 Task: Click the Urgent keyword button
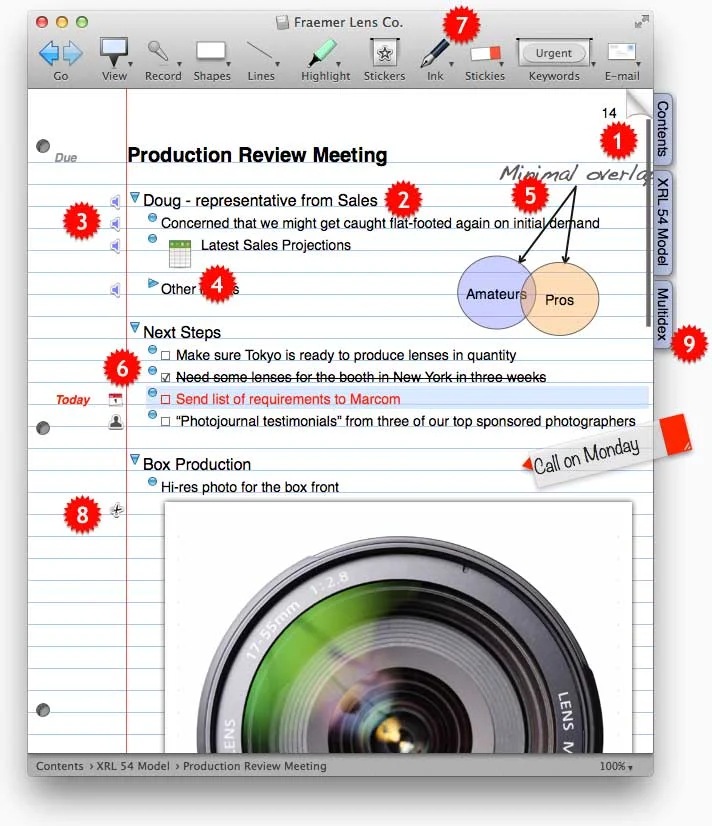pos(553,53)
